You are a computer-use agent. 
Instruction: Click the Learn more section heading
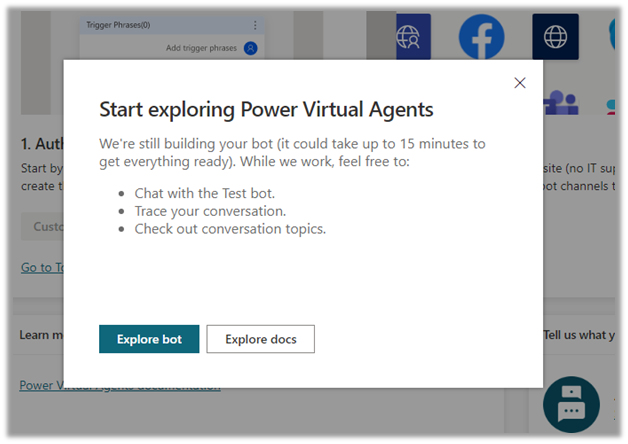click(x=40, y=334)
